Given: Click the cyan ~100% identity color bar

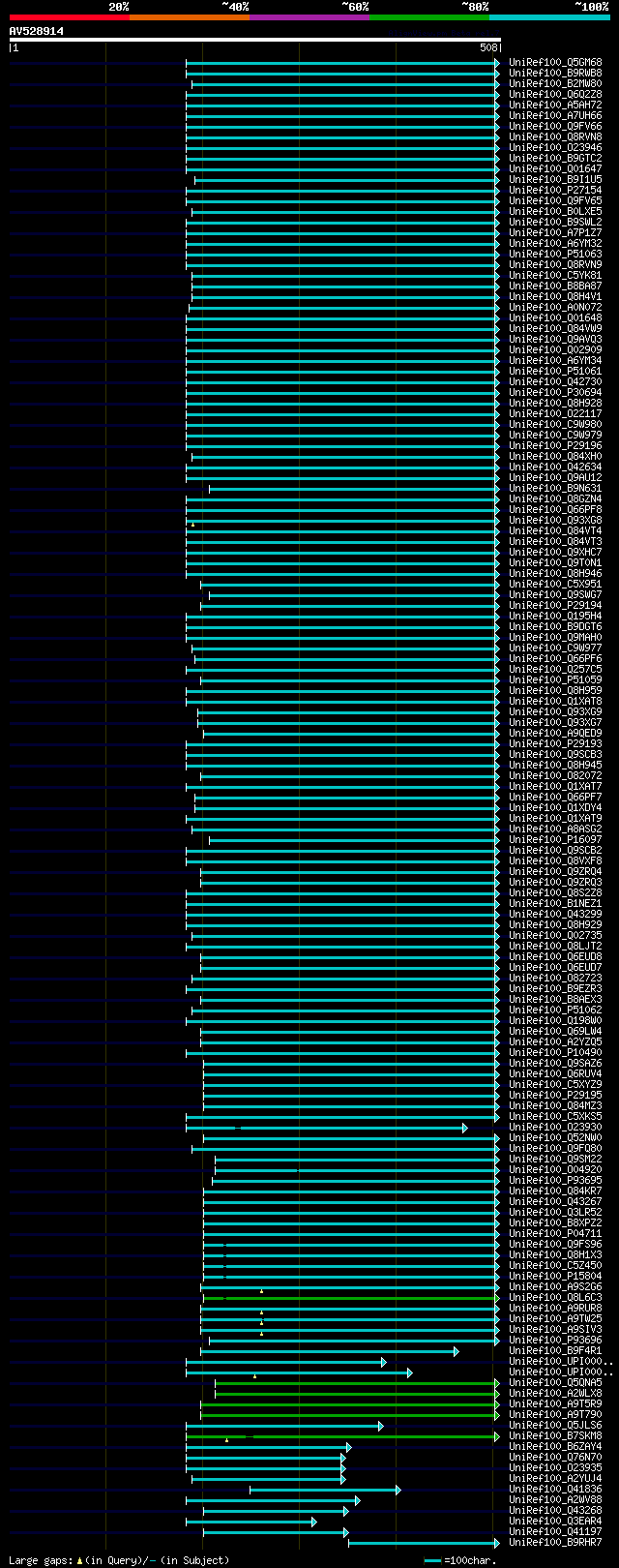Looking at the screenshot, I should click(x=549, y=17).
